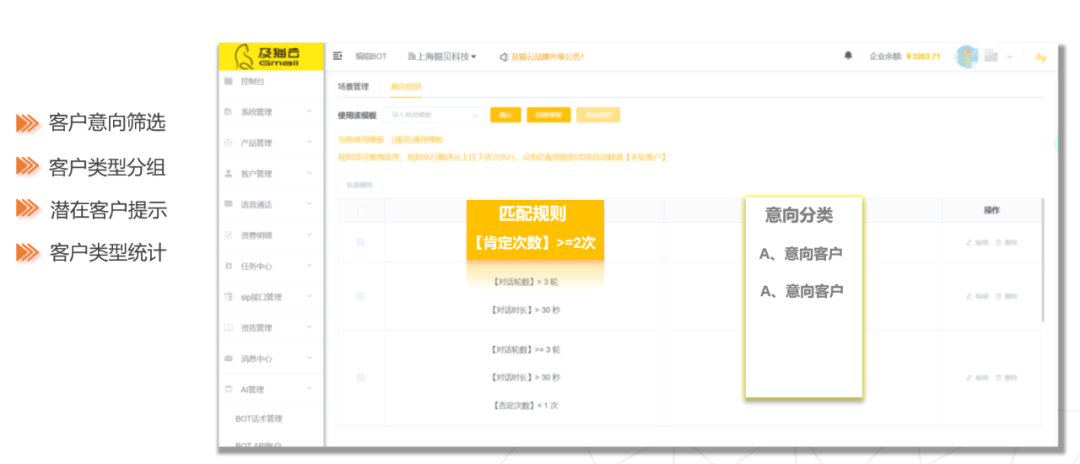Click the announcement speaker icon
This screenshot has width=1080, height=464.
click(x=503, y=57)
